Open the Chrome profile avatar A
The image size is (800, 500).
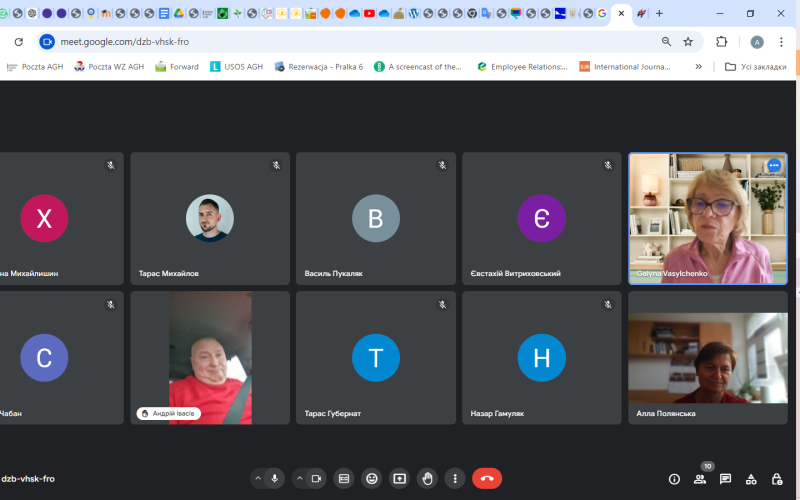pyautogui.click(x=757, y=42)
